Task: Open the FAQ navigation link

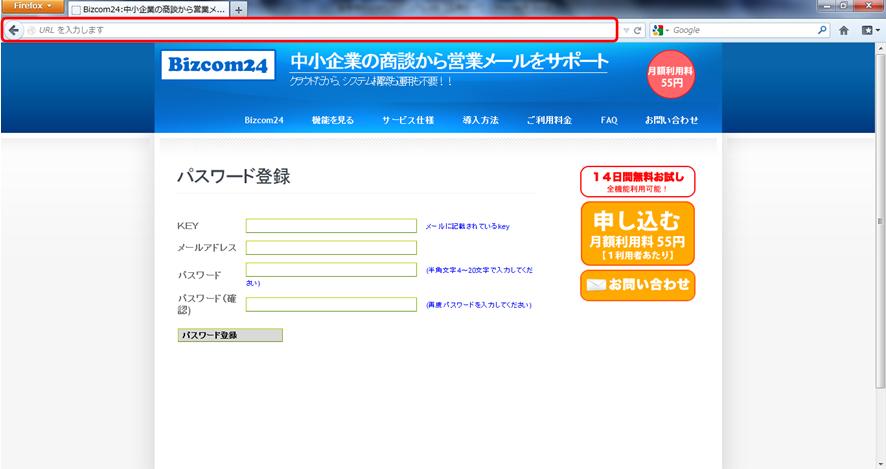Action: tap(609, 120)
